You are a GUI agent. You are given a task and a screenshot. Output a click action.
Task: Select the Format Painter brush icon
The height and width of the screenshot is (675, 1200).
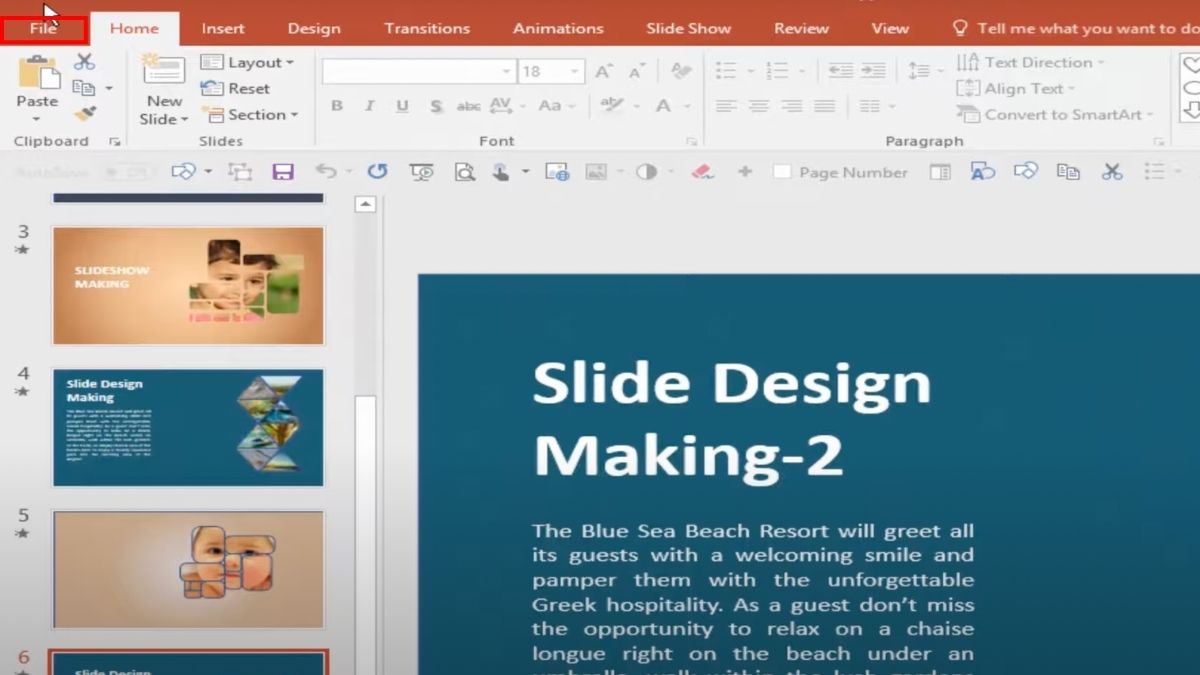coord(85,114)
